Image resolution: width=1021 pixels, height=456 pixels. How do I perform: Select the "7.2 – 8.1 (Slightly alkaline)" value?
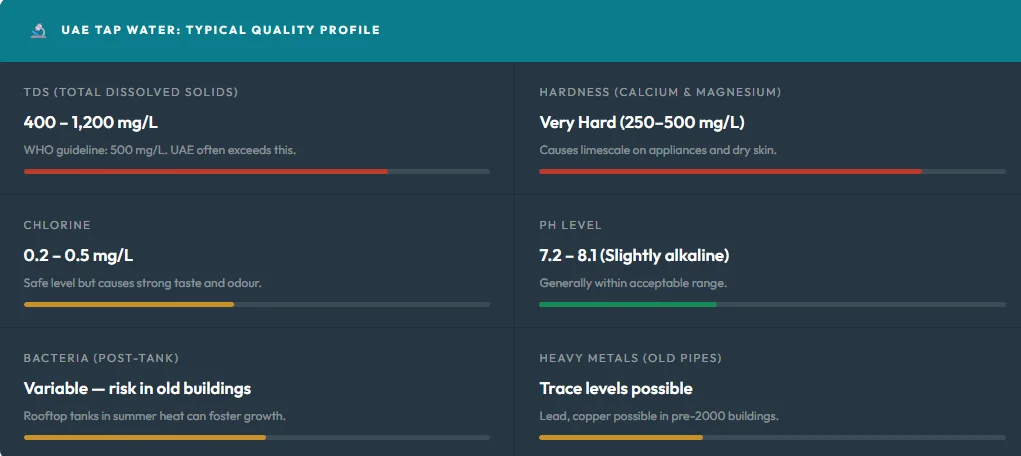coord(634,255)
